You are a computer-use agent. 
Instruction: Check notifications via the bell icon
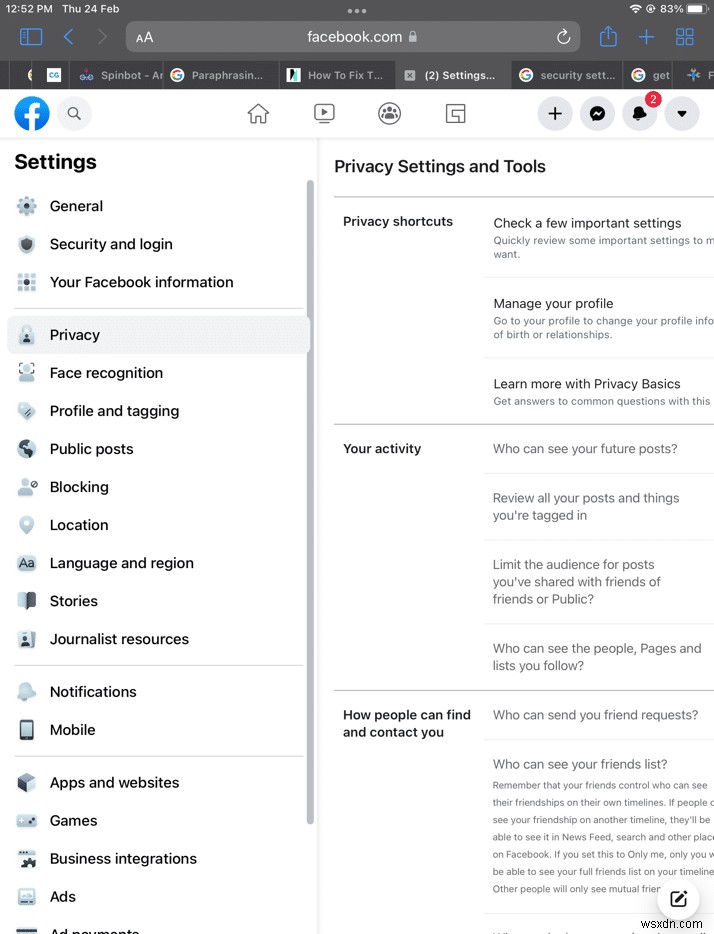click(640, 114)
